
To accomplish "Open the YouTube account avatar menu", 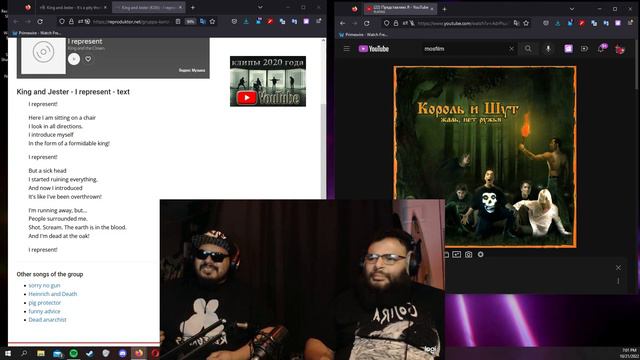I will [x=620, y=49].
